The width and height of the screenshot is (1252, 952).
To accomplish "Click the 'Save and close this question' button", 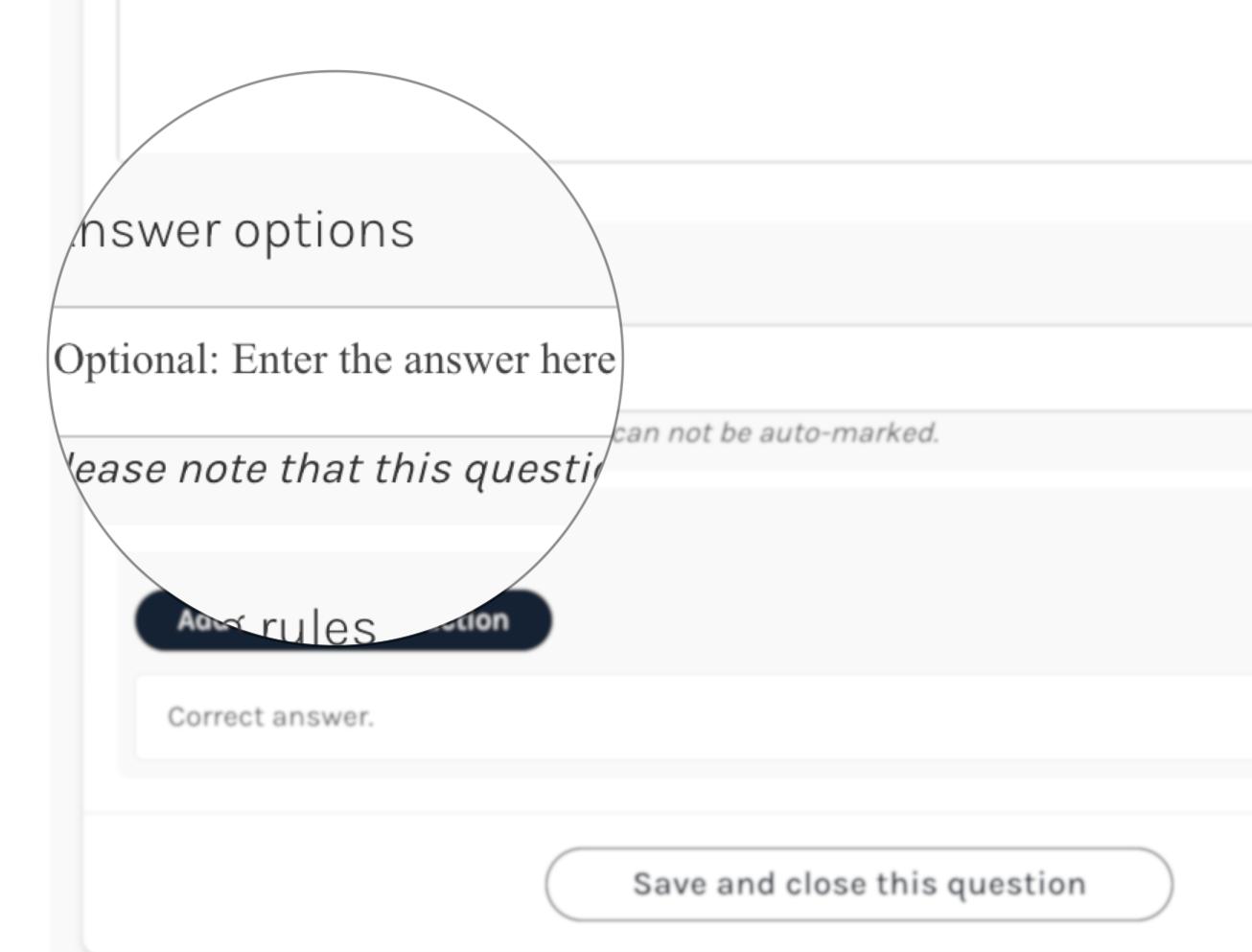I will pos(858,883).
